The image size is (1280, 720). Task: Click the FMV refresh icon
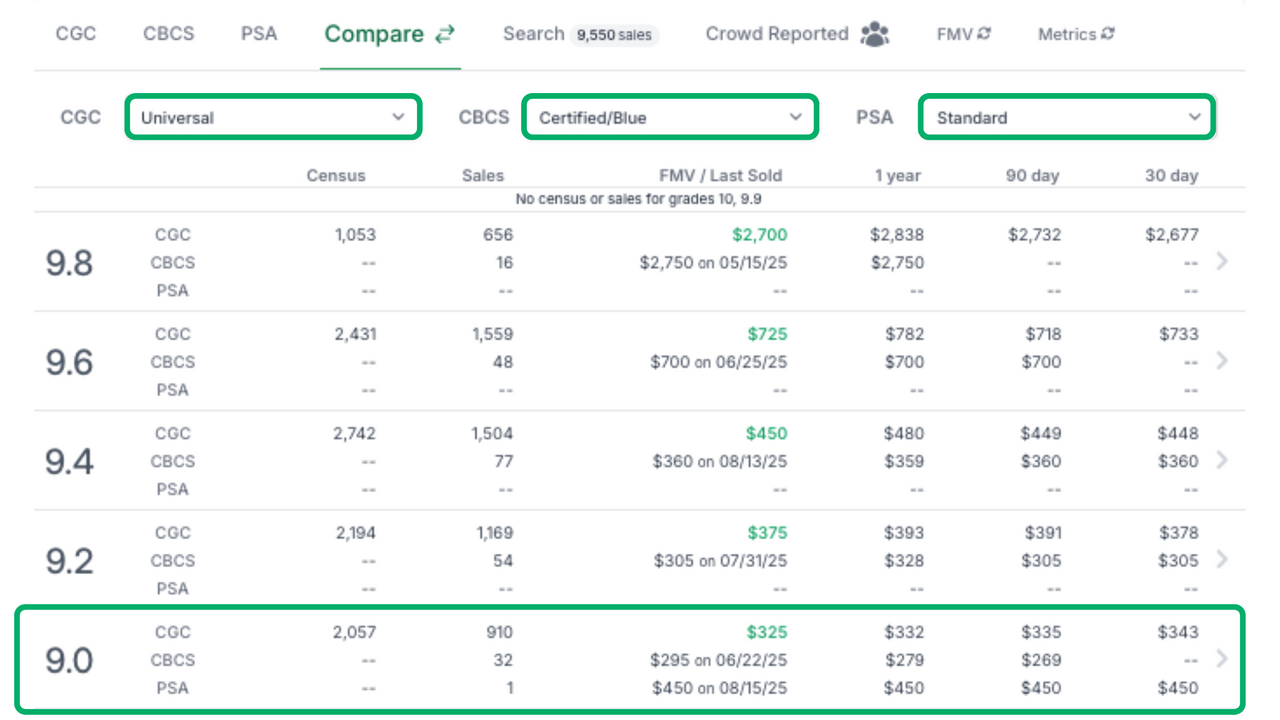coord(984,33)
